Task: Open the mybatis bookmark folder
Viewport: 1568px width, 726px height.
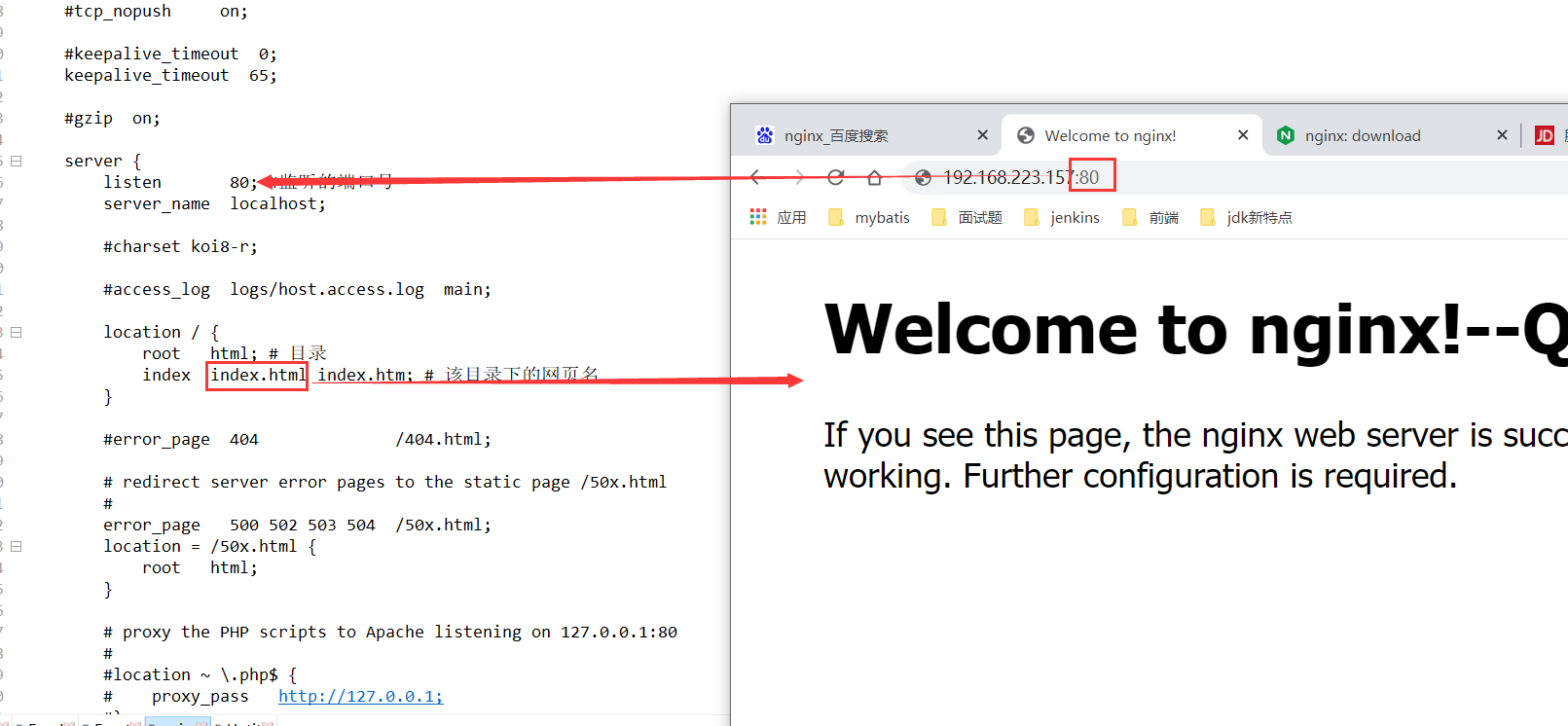Action: [870, 217]
